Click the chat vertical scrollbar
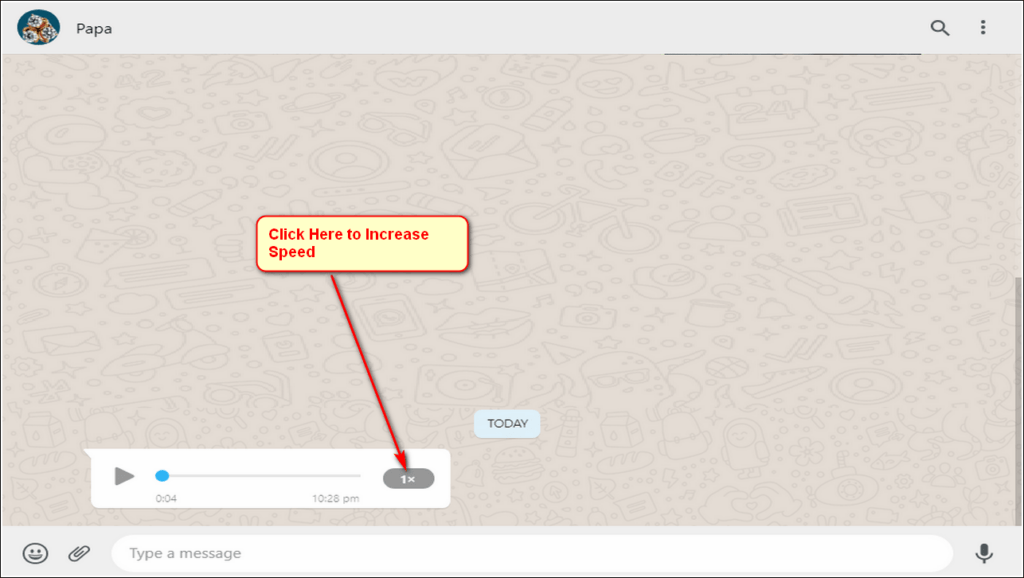The image size is (1024, 578). pyautogui.click(x=1019, y=400)
